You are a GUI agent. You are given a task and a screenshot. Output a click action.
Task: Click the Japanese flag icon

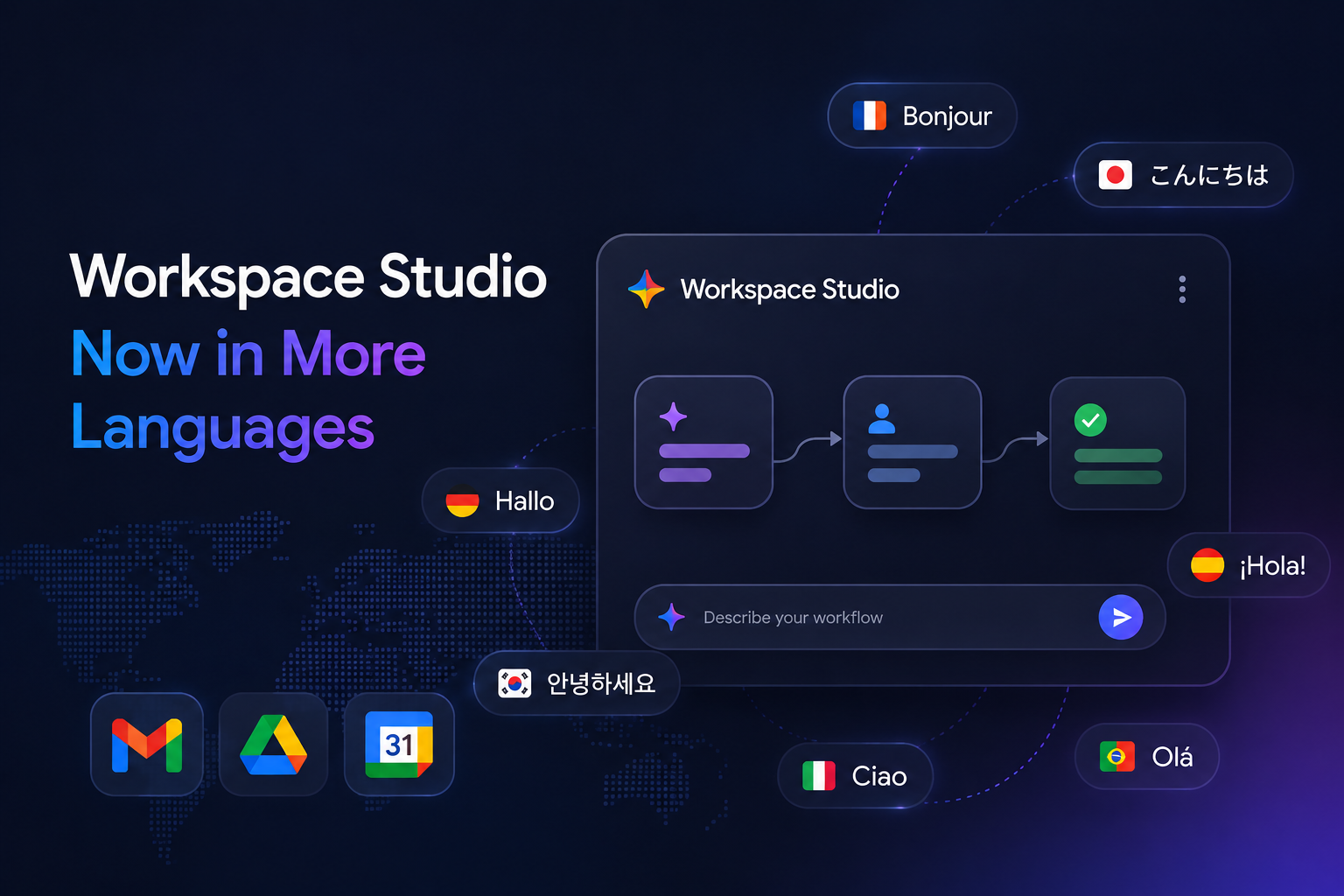tap(1116, 175)
